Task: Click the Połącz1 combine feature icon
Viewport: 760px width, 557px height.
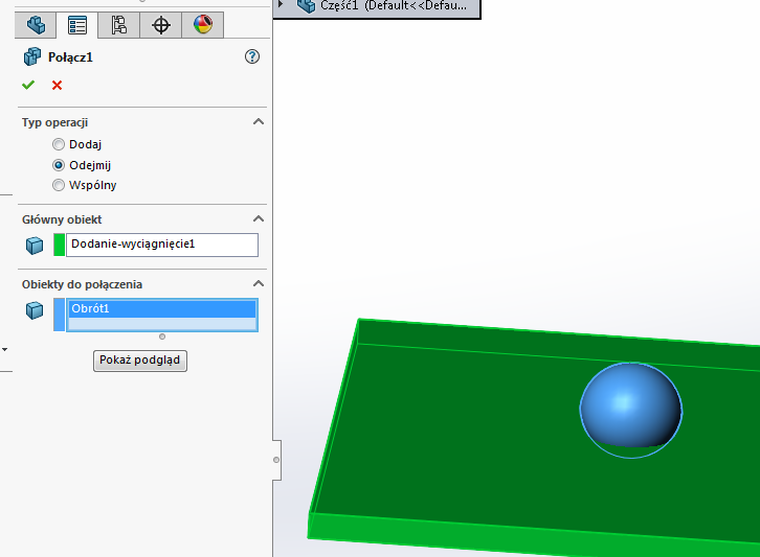Action: [32, 57]
